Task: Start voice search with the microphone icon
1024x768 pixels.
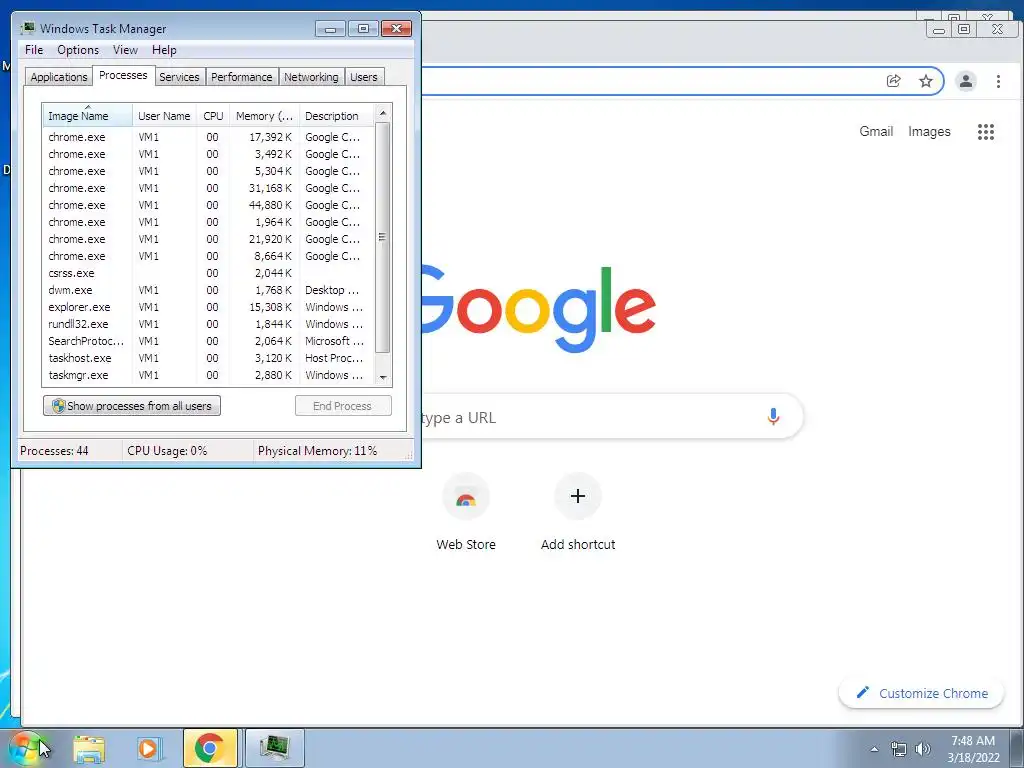Action: (x=773, y=417)
